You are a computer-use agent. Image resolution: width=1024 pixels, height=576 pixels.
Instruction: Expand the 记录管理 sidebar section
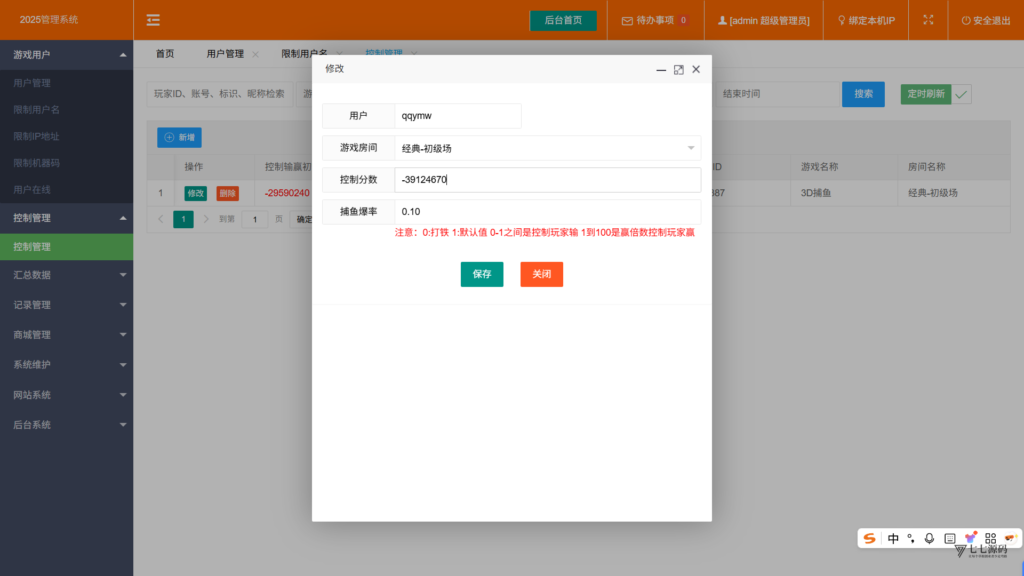(67, 305)
